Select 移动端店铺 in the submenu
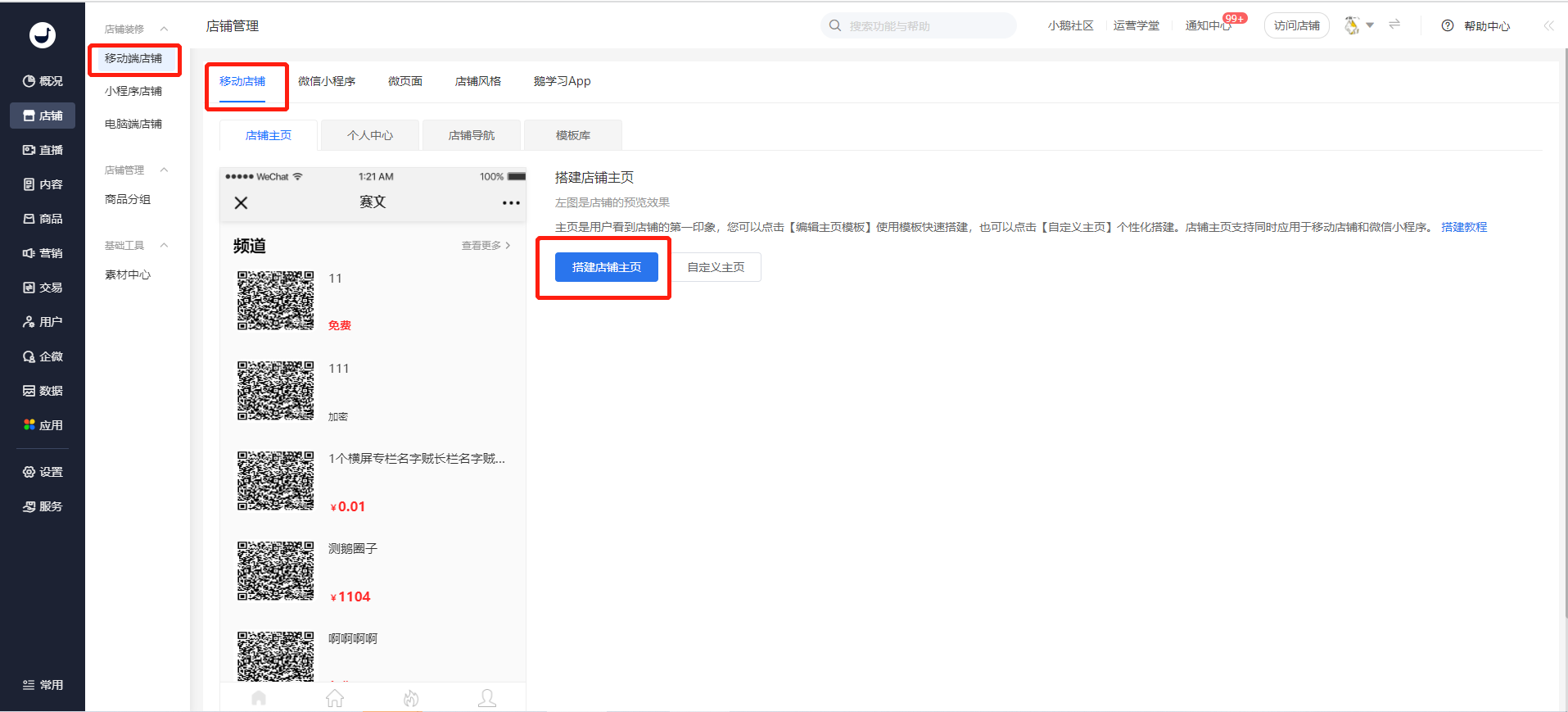 tap(133, 58)
